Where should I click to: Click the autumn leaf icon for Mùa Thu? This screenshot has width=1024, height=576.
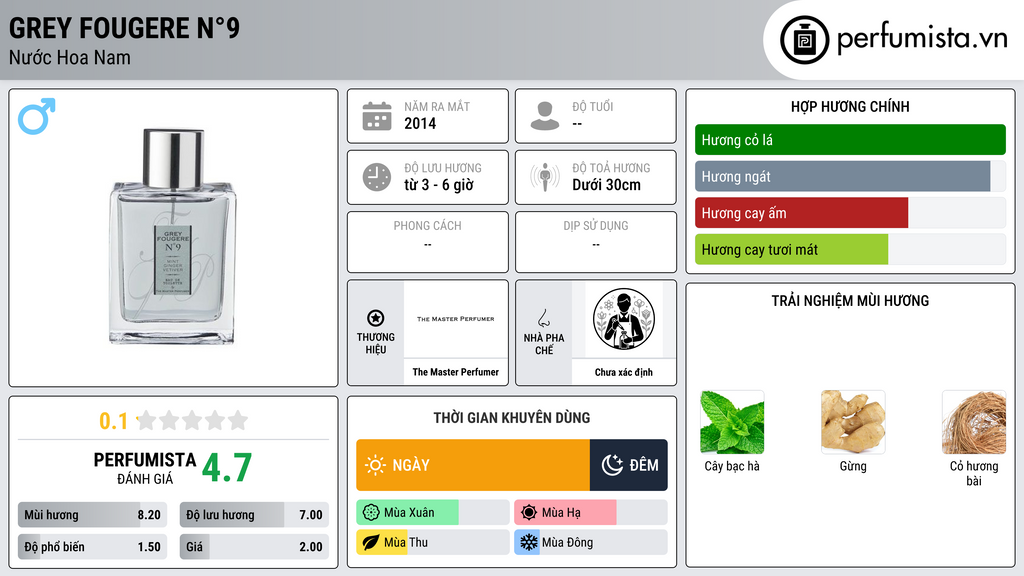pyautogui.click(x=371, y=542)
